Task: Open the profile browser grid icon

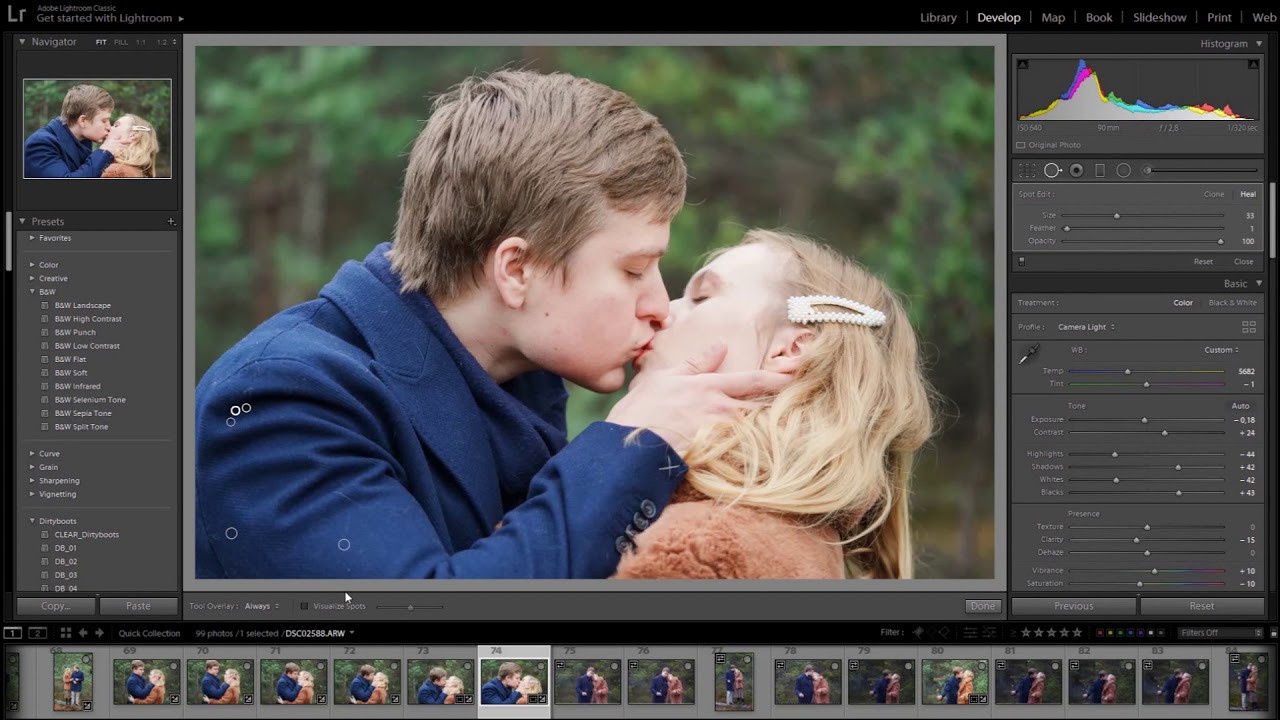Action: [1248, 327]
